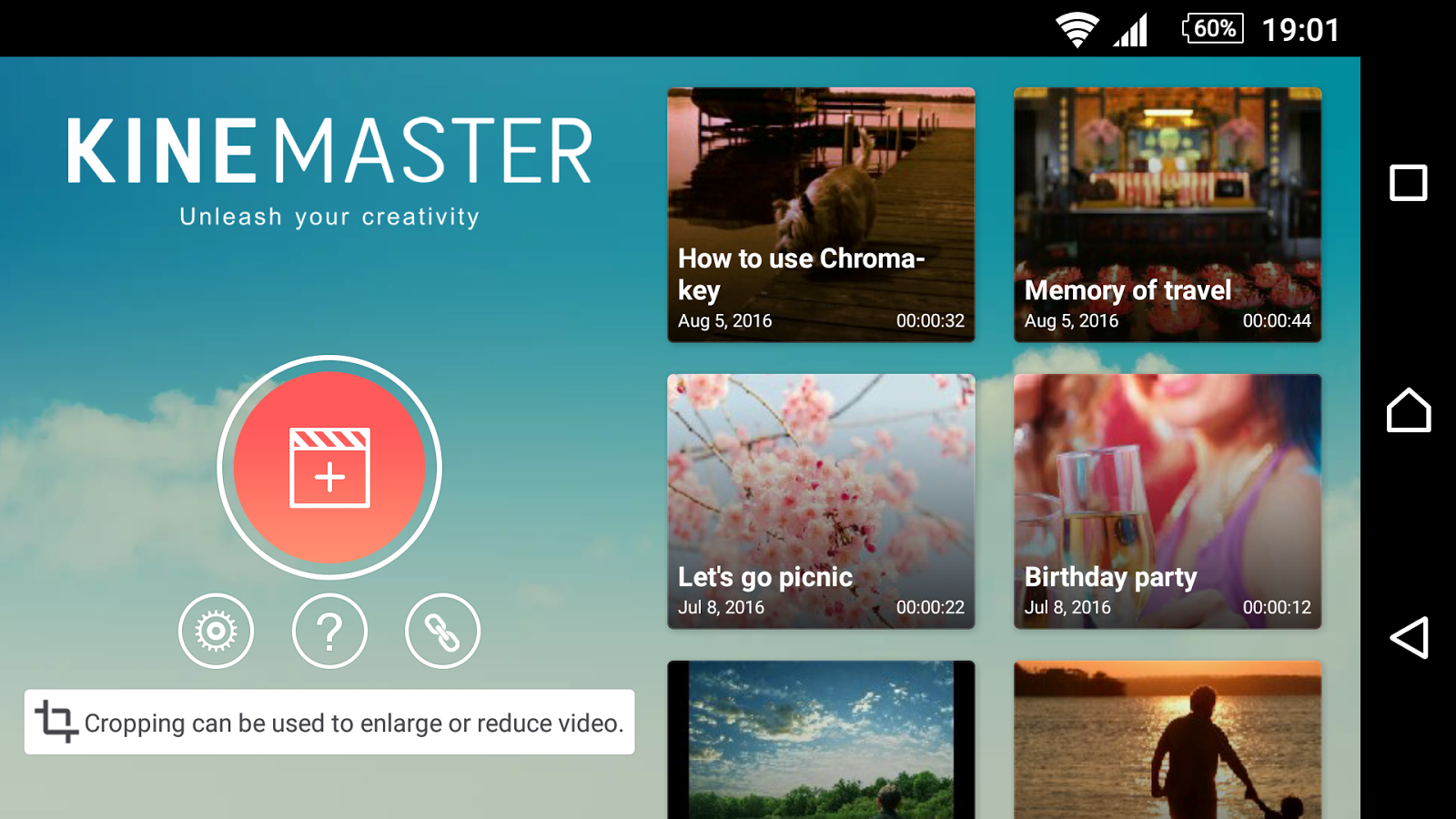Open the "Memory of travel" project
Viewport: 1456px width, 819px height.
point(1168,215)
